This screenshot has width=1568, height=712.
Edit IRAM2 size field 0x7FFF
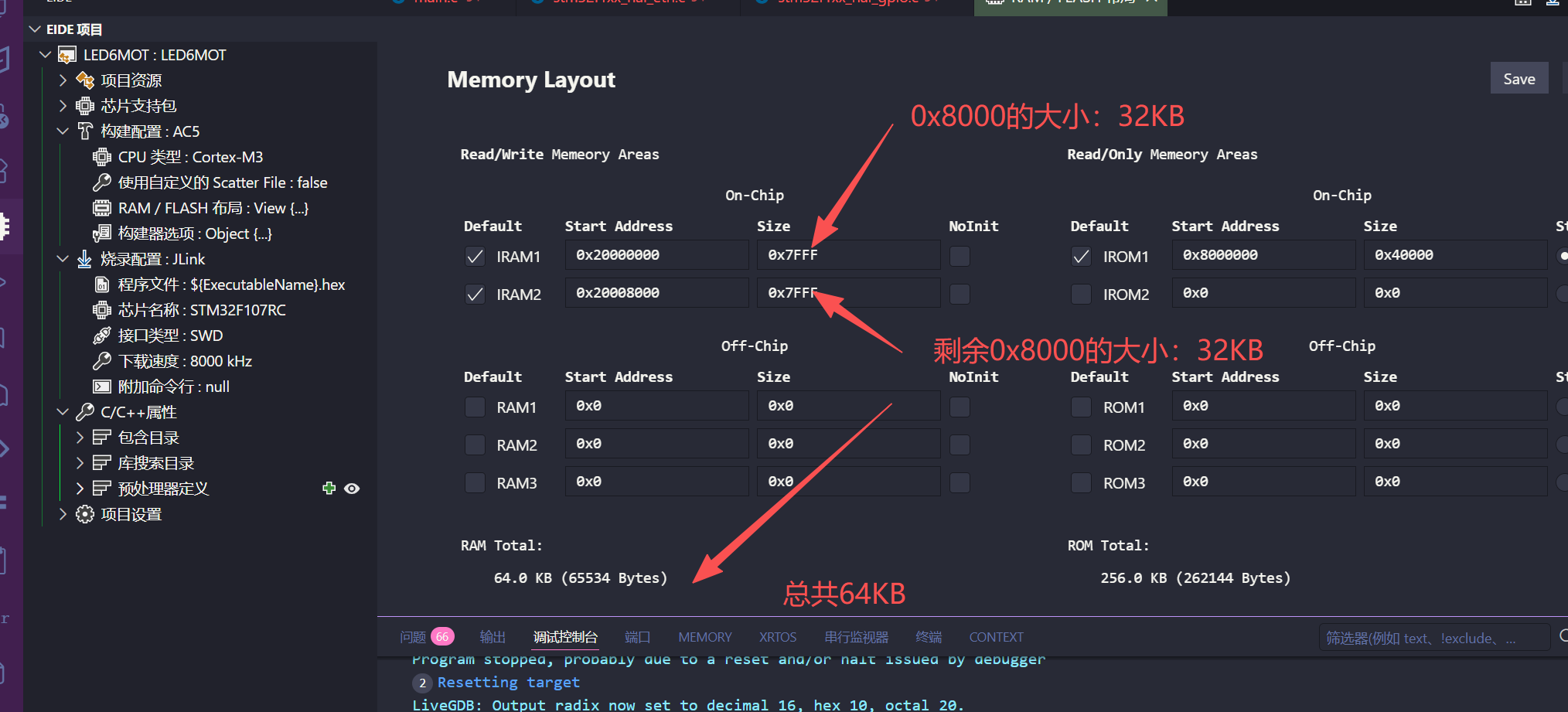pos(848,293)
